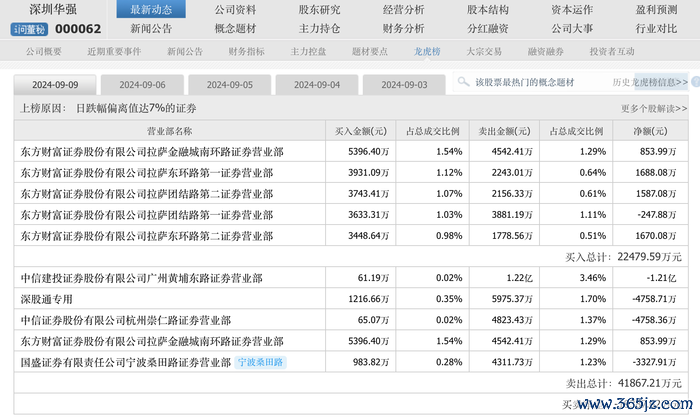
Task: Click the 上榜原因 日跌幅偏离值达7%的证券 text
Action: click(x=108, y=108)
